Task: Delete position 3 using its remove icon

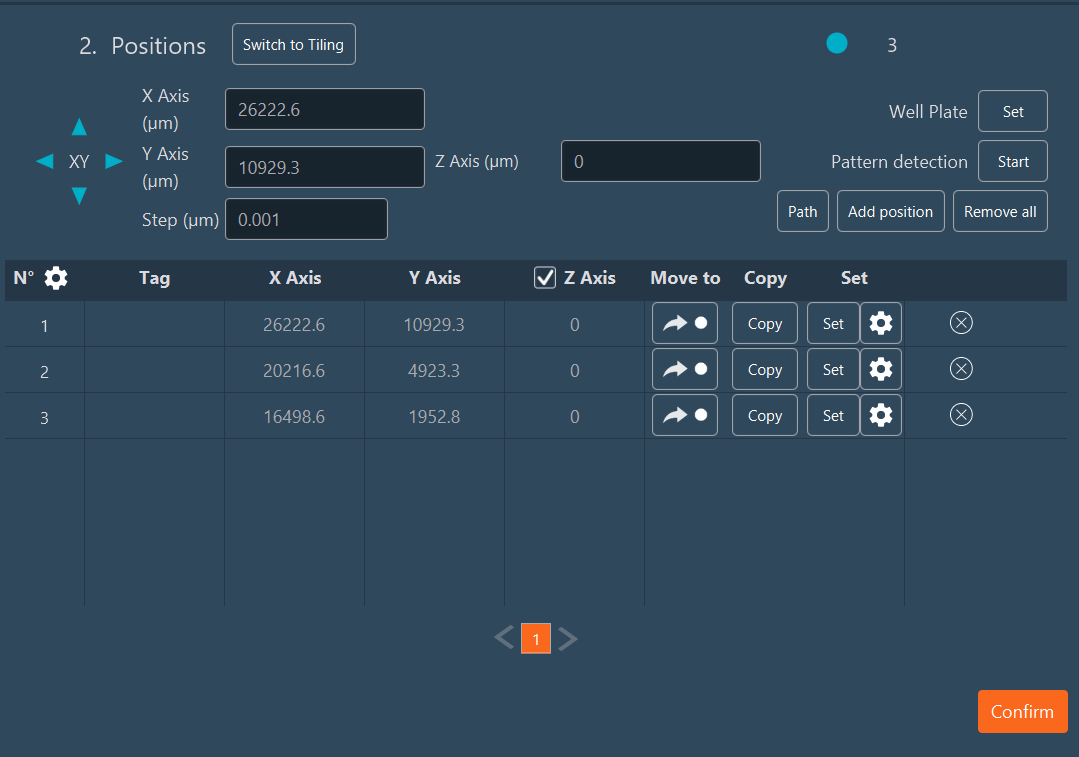Action: pyautogui.click(x=961, y=415)
